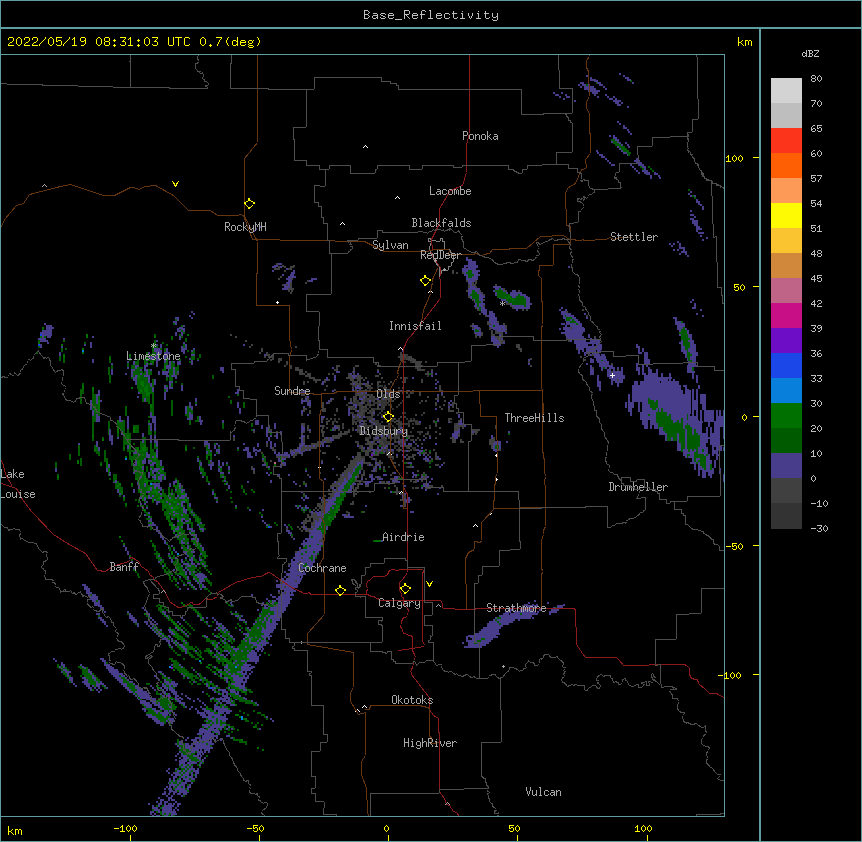This screenshot has height=842, width=862.
Task: Click the Blackfalds label
Action: tap(441, 223)
